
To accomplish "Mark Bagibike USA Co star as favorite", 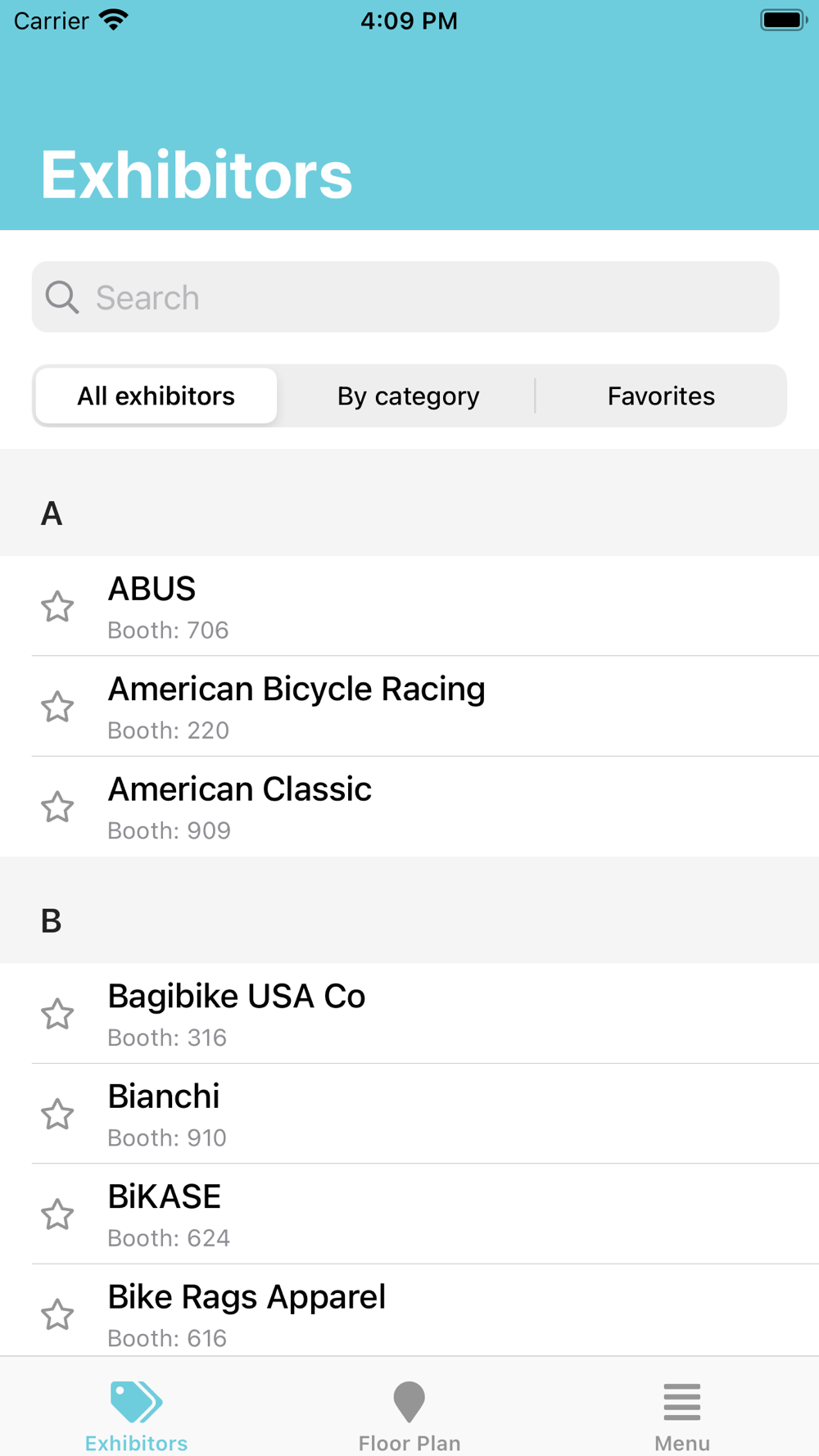I will click(57, 1014).
